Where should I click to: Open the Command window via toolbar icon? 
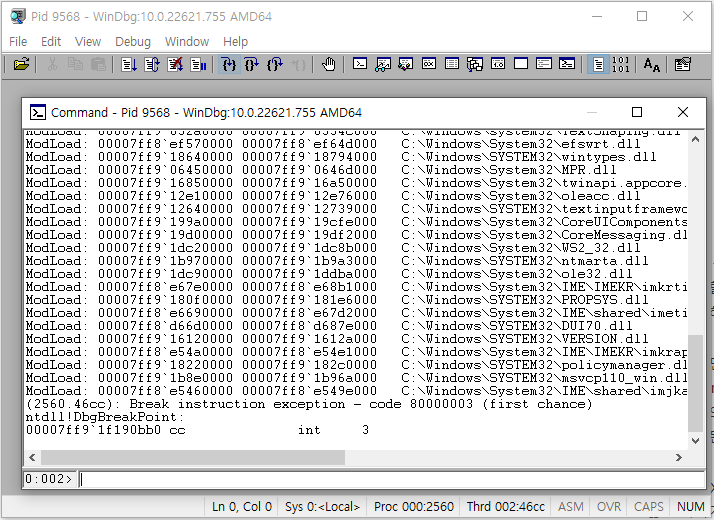[x=360, y=64]
